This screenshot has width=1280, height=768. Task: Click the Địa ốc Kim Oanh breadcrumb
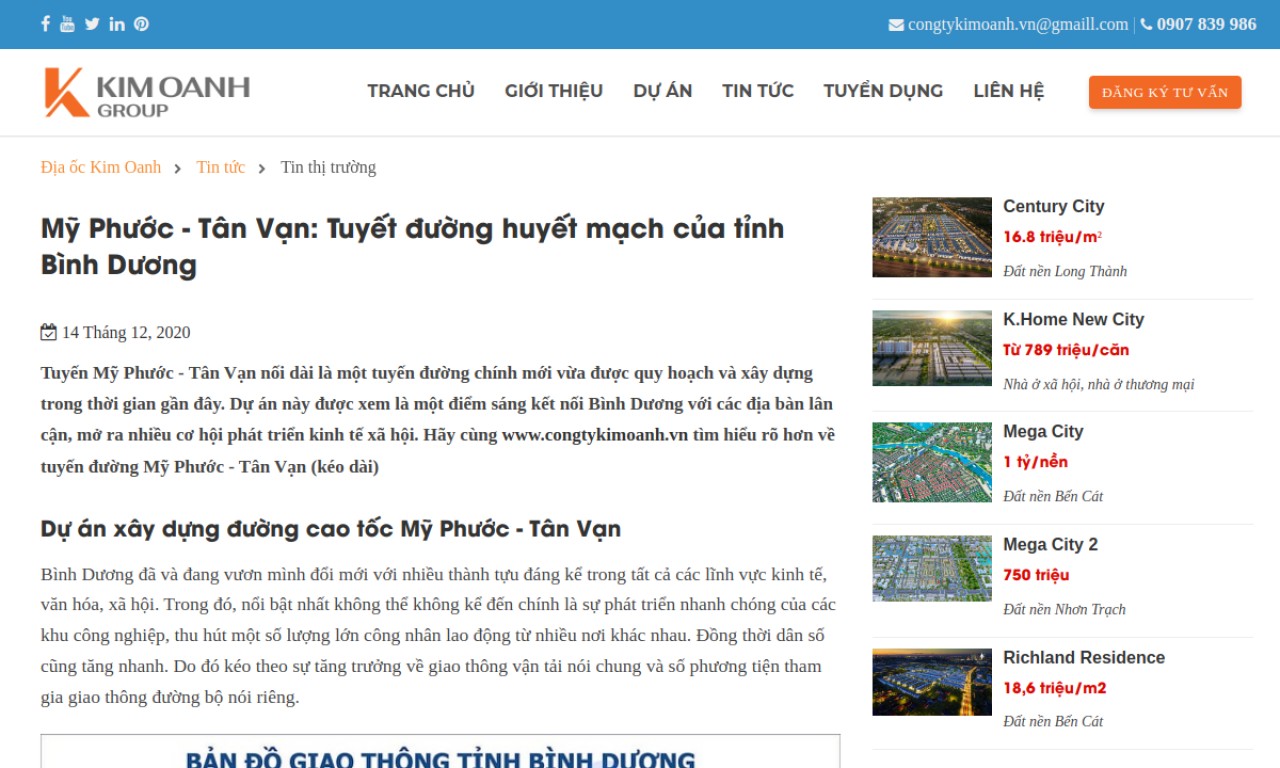[101, 167]
